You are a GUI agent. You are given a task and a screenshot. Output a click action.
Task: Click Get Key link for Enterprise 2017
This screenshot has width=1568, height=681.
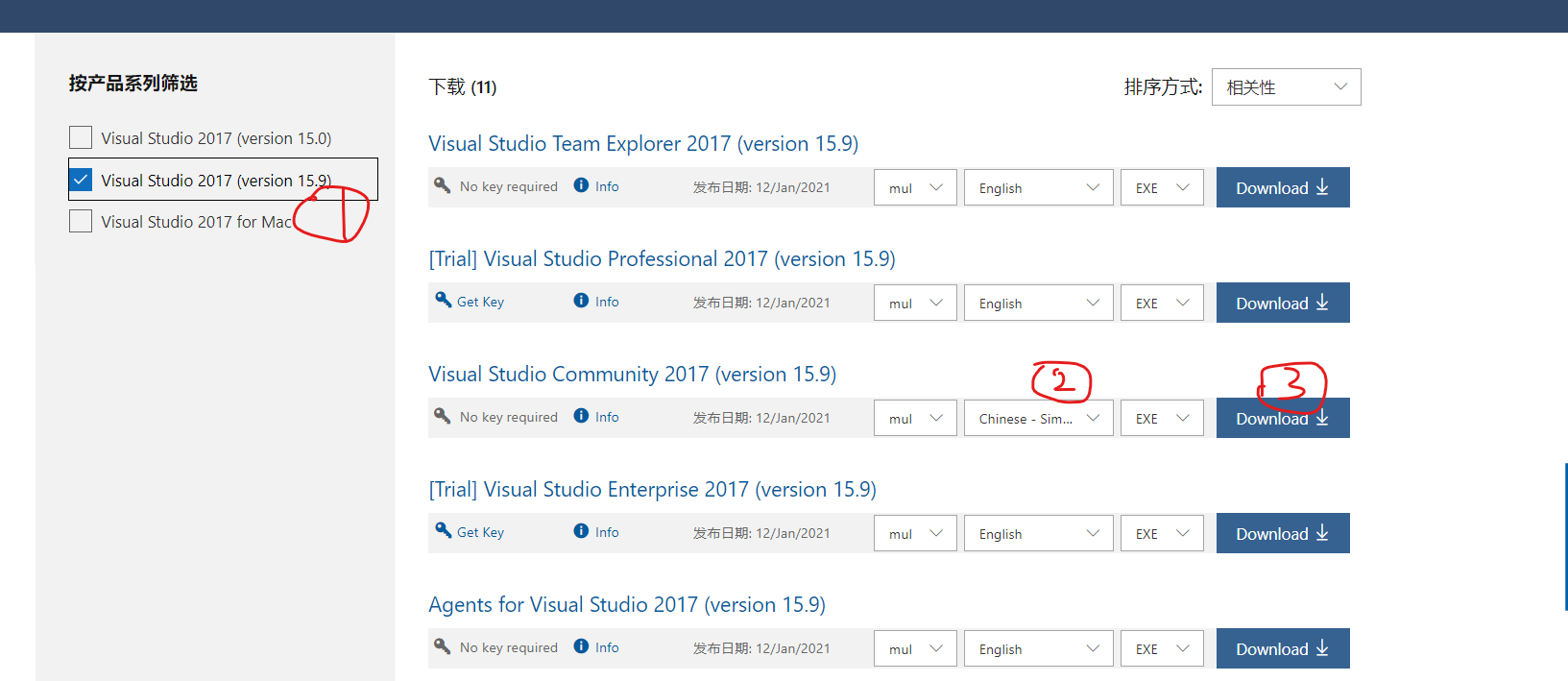[x=480, y=532]
